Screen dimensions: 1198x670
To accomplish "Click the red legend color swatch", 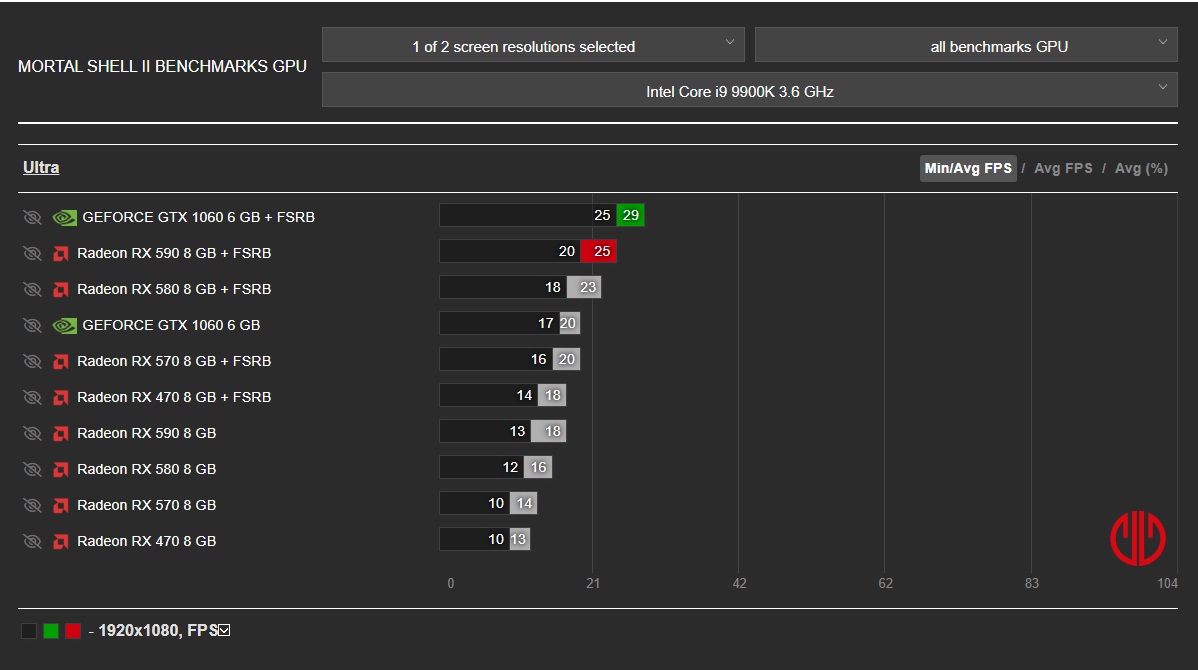I will (x=73, y=630).
